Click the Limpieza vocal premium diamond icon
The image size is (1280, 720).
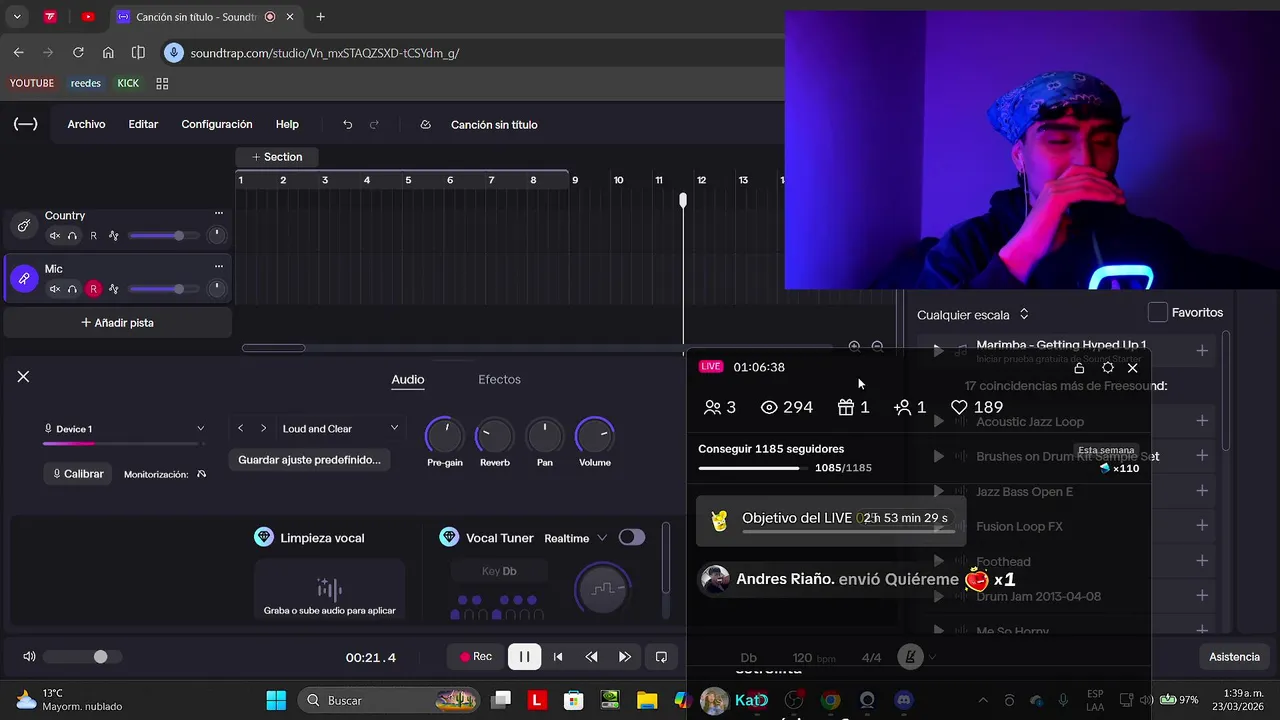(264, 537)
